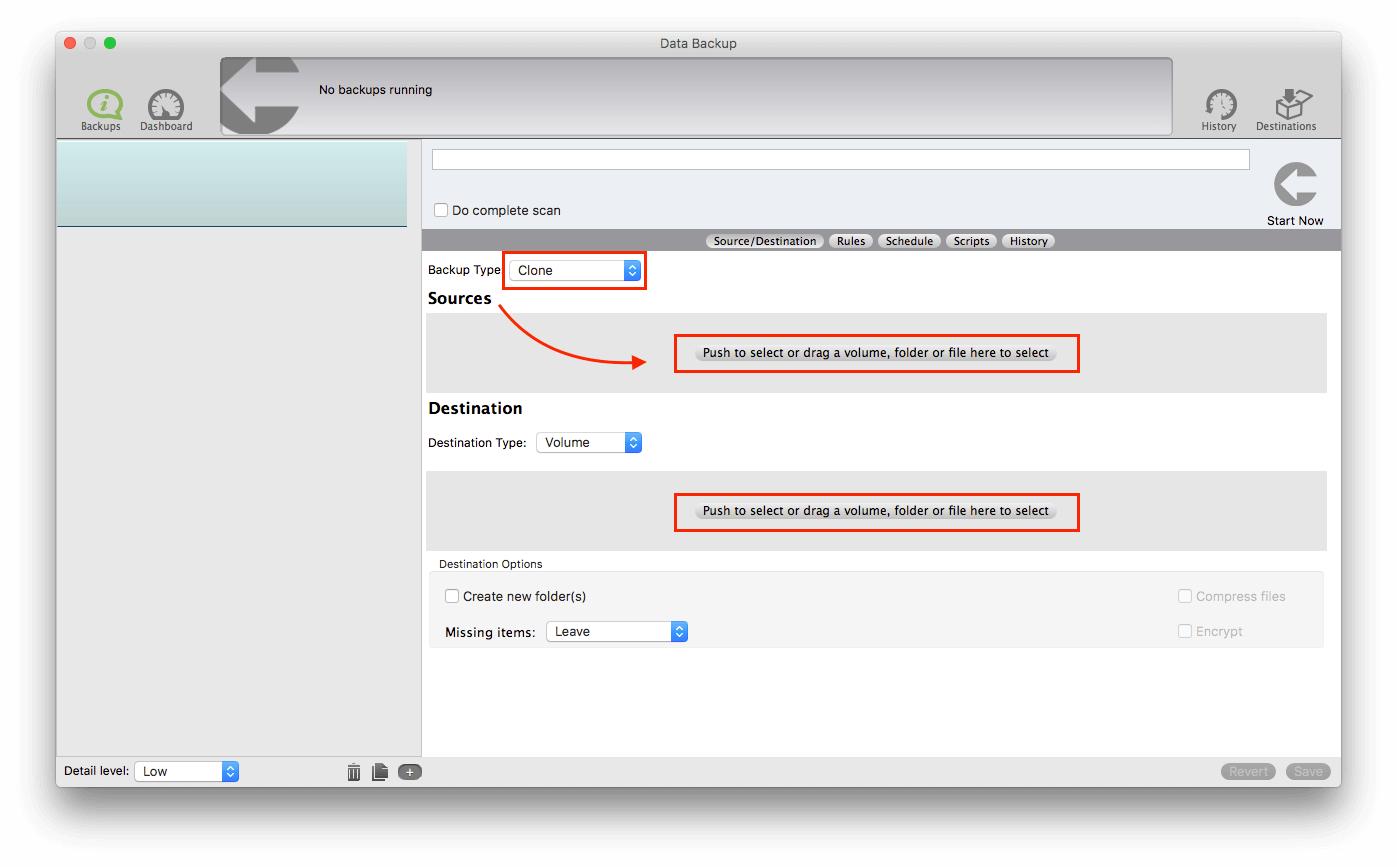Open the Dashboard gauge icon
This screenshot has height=867, width=1397.
click(166, 106)
